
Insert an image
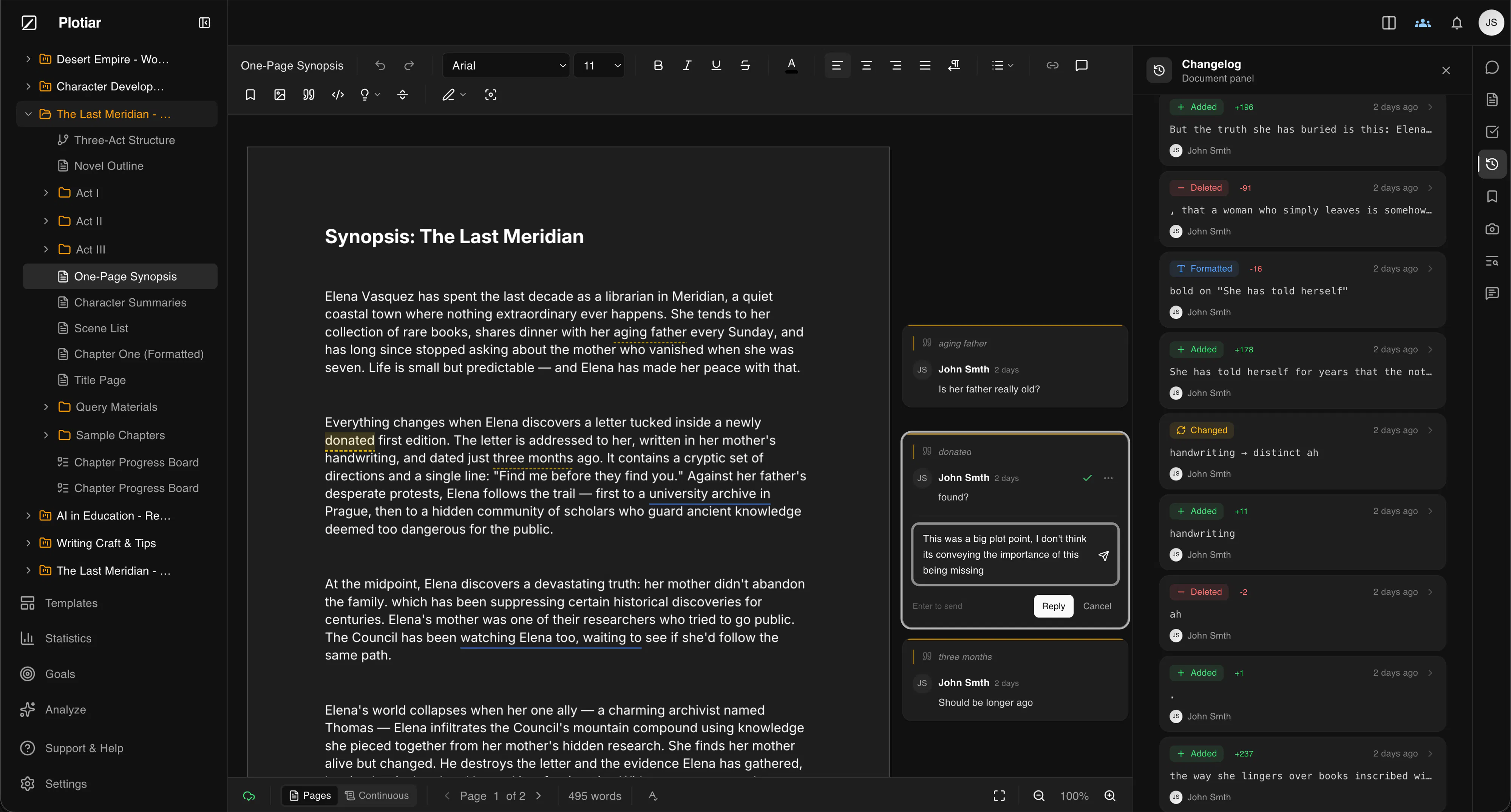tap(280, 95)
